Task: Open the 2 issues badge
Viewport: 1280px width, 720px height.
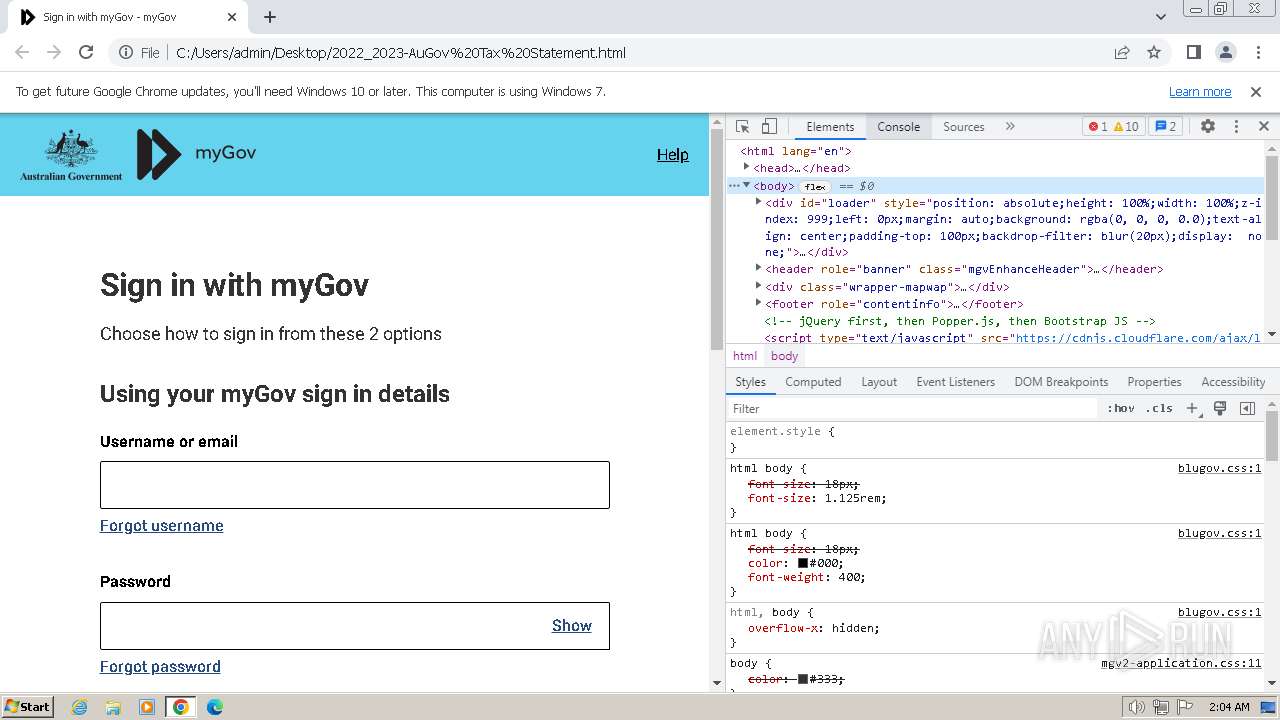Action: point(1165,127)
